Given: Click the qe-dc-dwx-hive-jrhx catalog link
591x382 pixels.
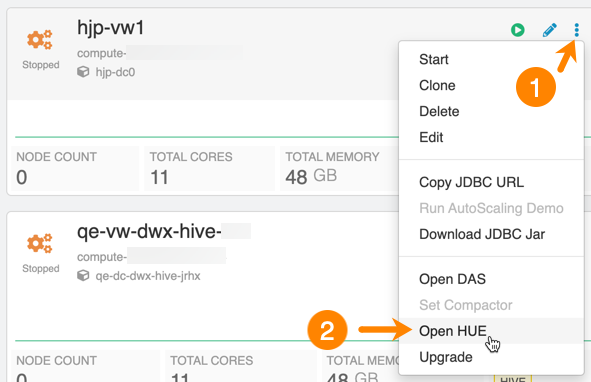Looking at the screenshot, I should click(x=148, y=276).
